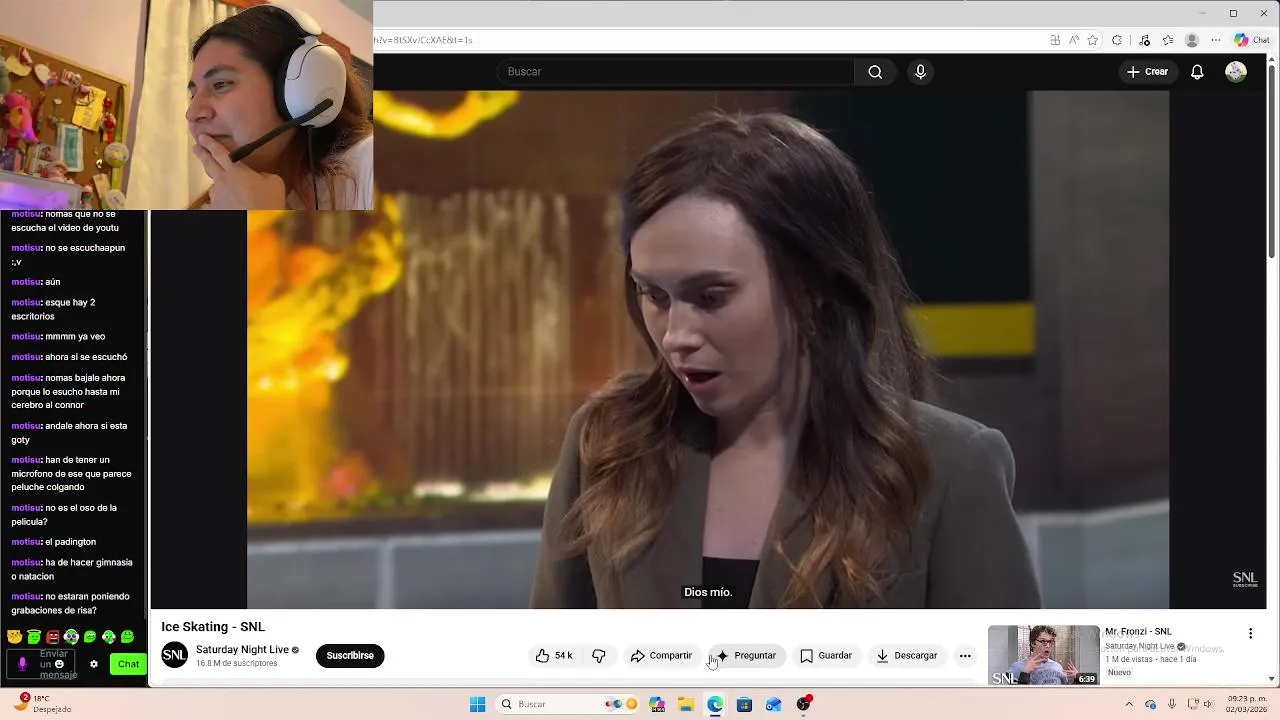
Task: Open chat settings gear icon
Action: 94,664
